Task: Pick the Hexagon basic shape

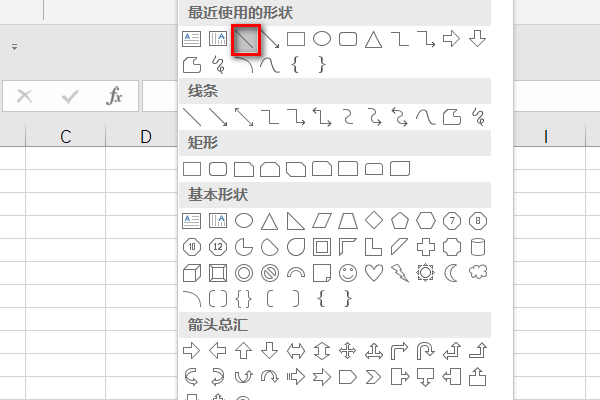Action: [426, 221]
